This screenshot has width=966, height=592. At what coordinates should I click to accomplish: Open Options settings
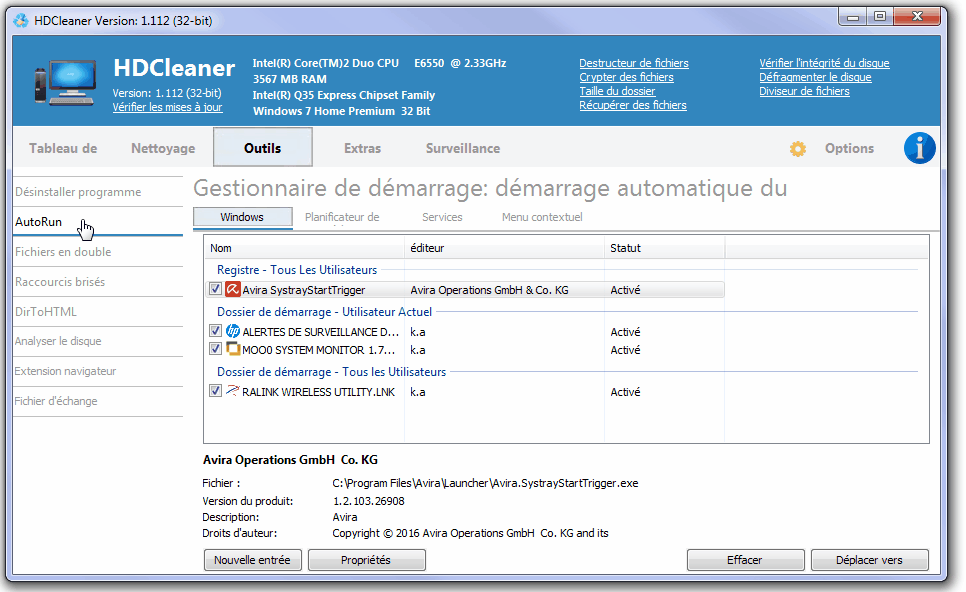tap(849, 148)
